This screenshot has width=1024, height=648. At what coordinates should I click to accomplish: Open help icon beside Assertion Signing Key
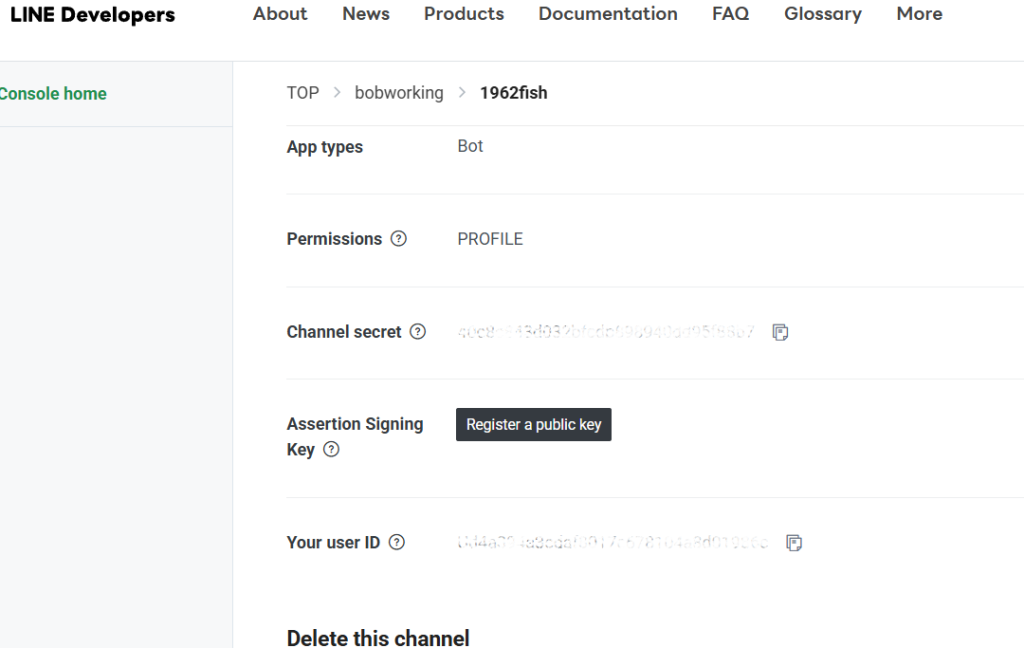pos(331,449)
